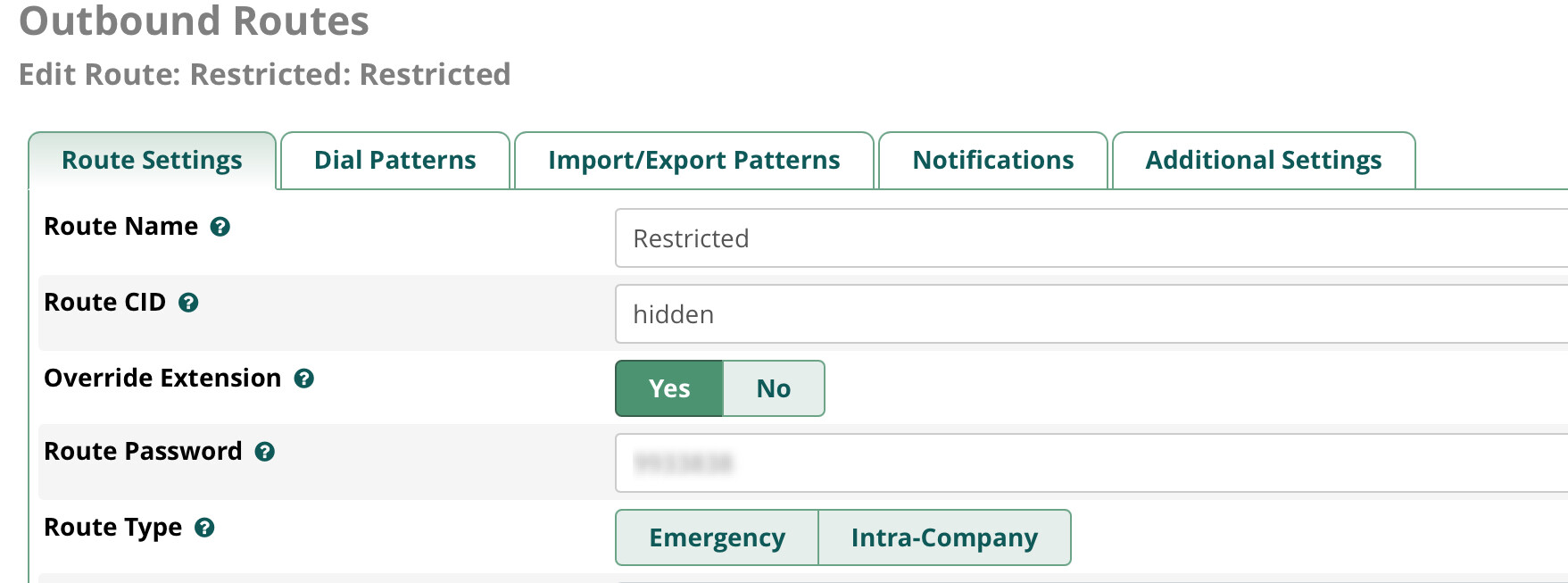Image resolution: width=1568 pixels, height=583 pixels.
Task: Click the Route Password input field
Action: pos(1091,463)
